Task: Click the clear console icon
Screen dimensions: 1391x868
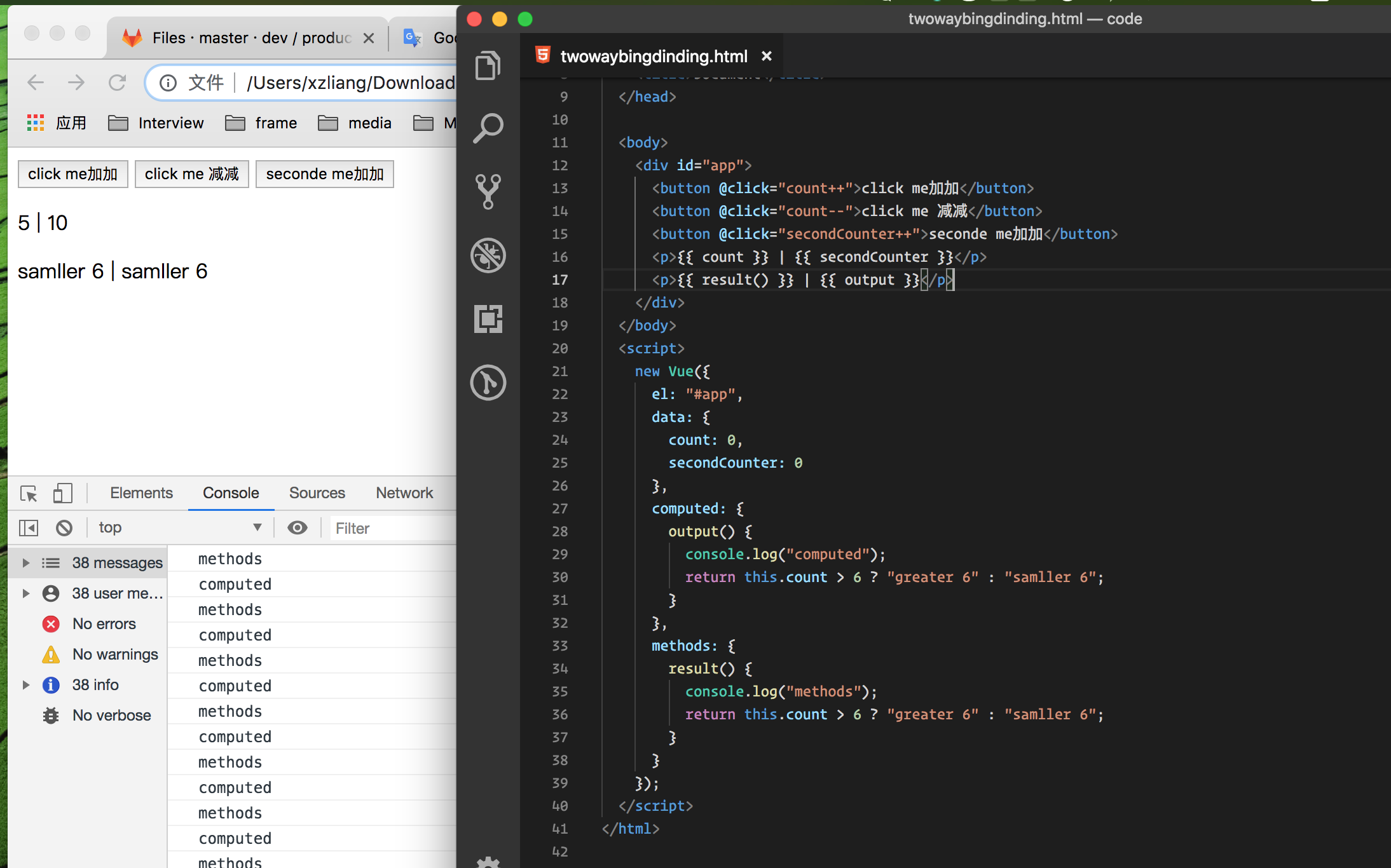Action: (x=64, y=528)
